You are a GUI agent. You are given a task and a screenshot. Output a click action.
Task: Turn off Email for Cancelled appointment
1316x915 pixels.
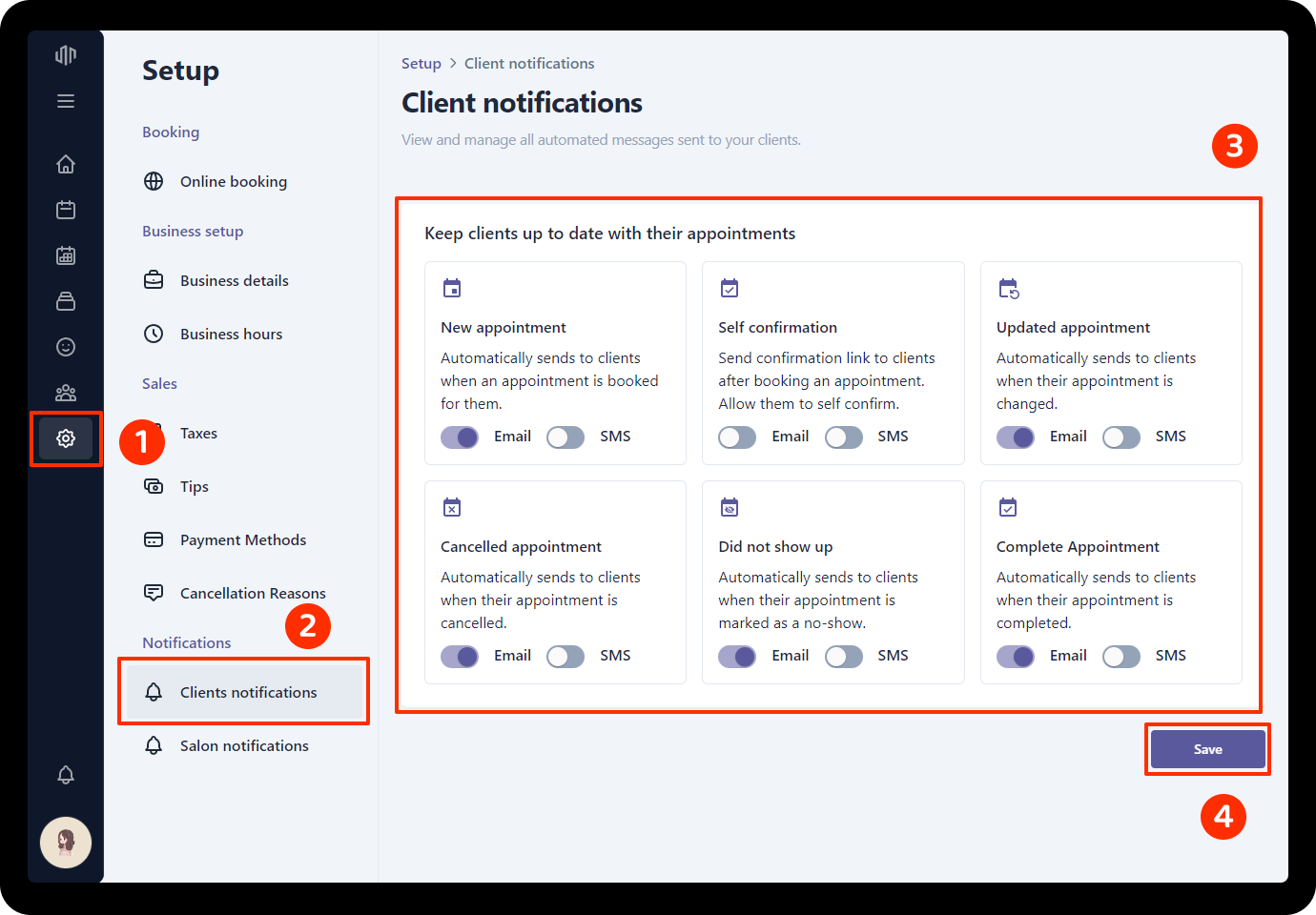pos(460,657)
